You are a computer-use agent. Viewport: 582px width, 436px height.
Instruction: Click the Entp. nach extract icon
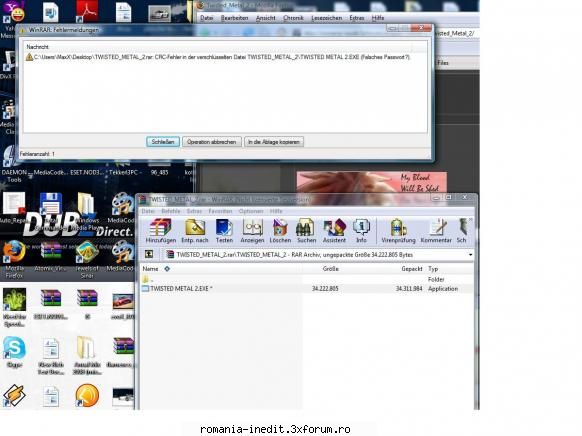195,231
